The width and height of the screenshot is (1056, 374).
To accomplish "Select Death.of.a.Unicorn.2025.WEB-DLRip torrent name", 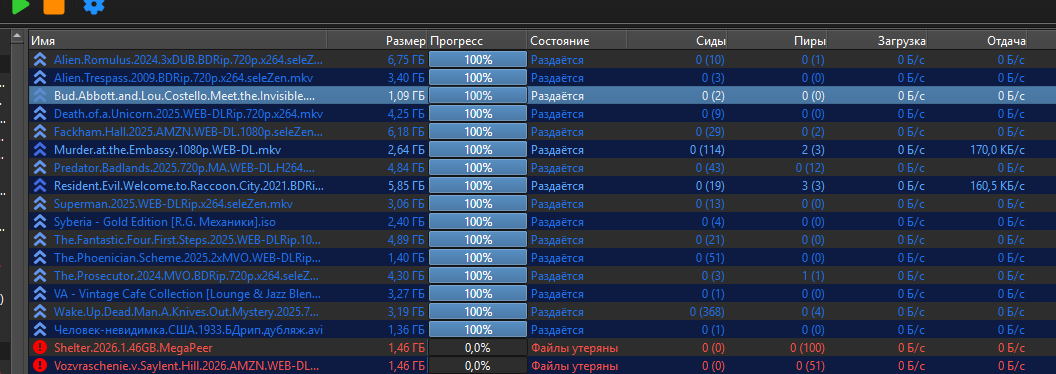I will point(189,113).
